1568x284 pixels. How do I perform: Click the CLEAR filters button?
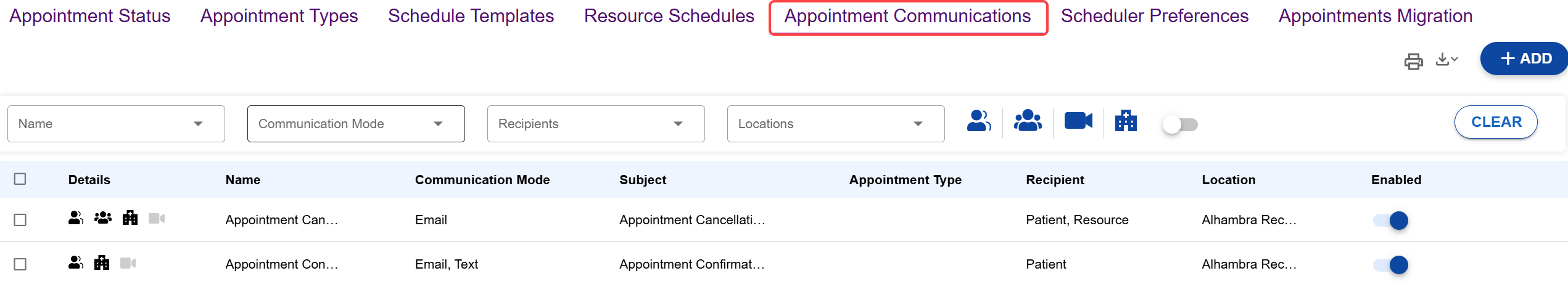pyautogui.click(x=1495, y=122)
